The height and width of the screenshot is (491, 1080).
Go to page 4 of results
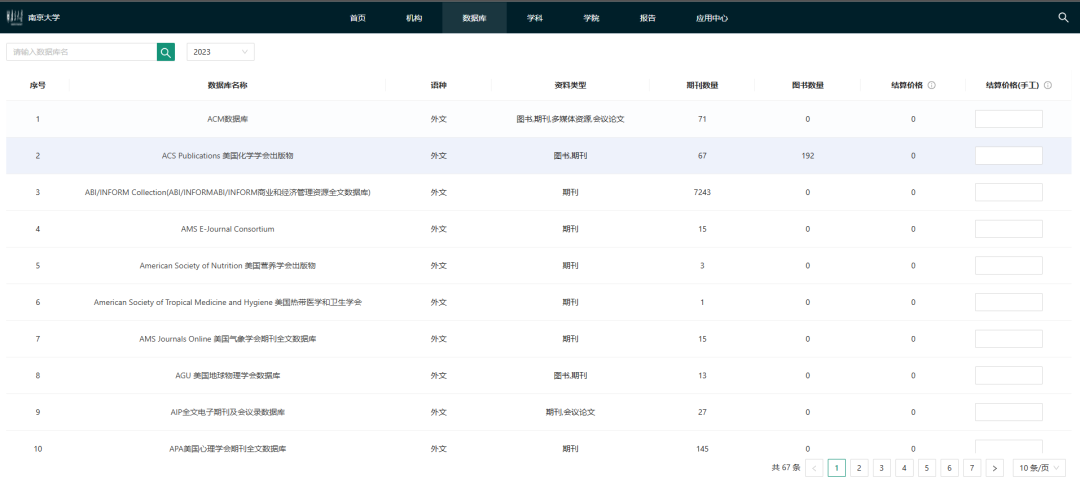click(904, 468)
